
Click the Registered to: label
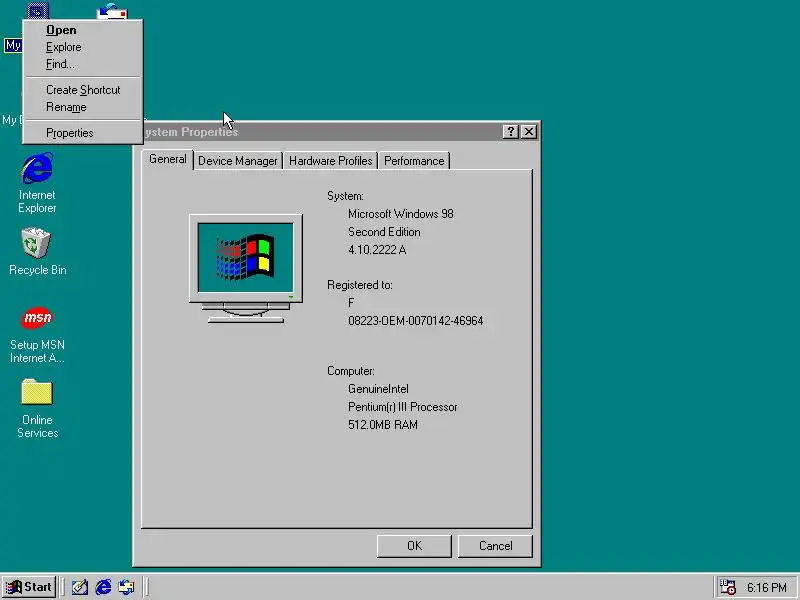[x=360, y=285]
